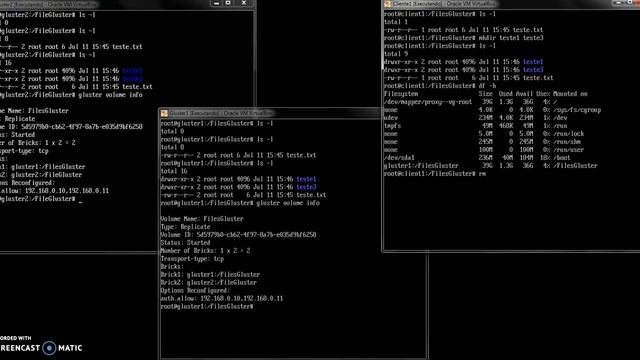Click "total 0" in the Gluster1 window
Viewport: 640px width, 360px height.
[x=172, y=131]
